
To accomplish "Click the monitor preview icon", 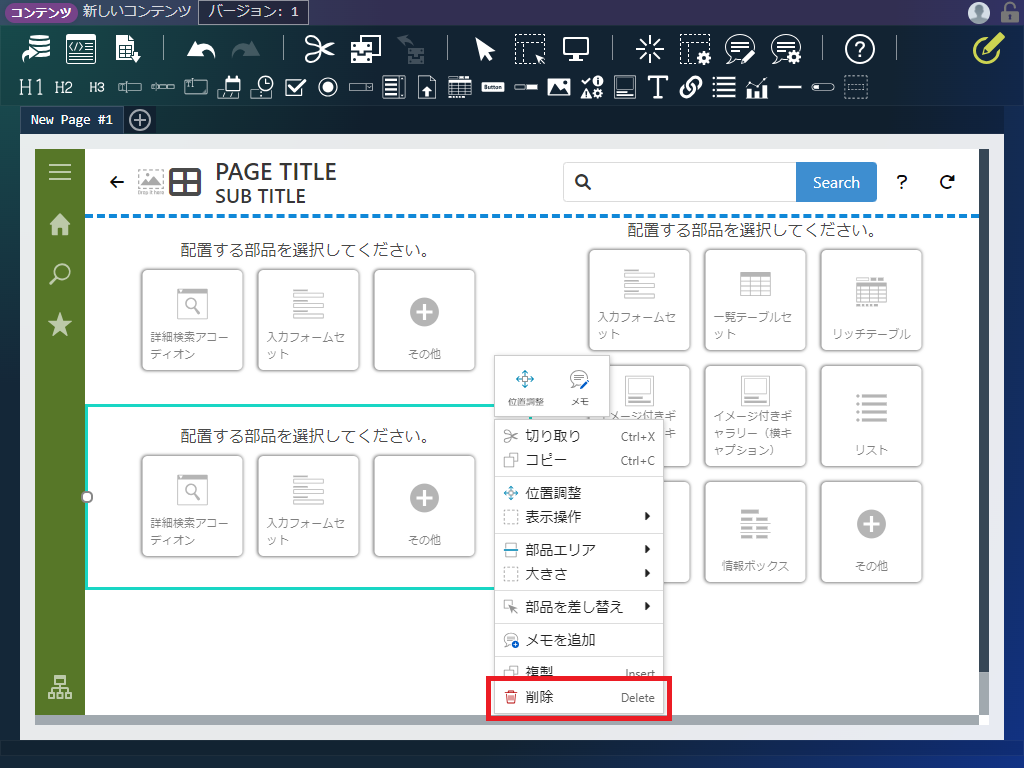I will tap(575, 49).
